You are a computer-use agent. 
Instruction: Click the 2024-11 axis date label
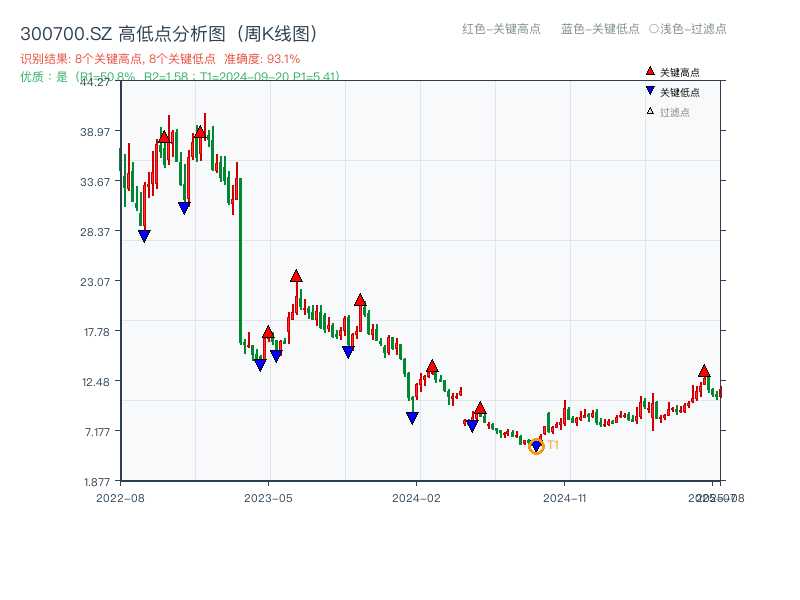pyautogui.click(x=567, y=495)
